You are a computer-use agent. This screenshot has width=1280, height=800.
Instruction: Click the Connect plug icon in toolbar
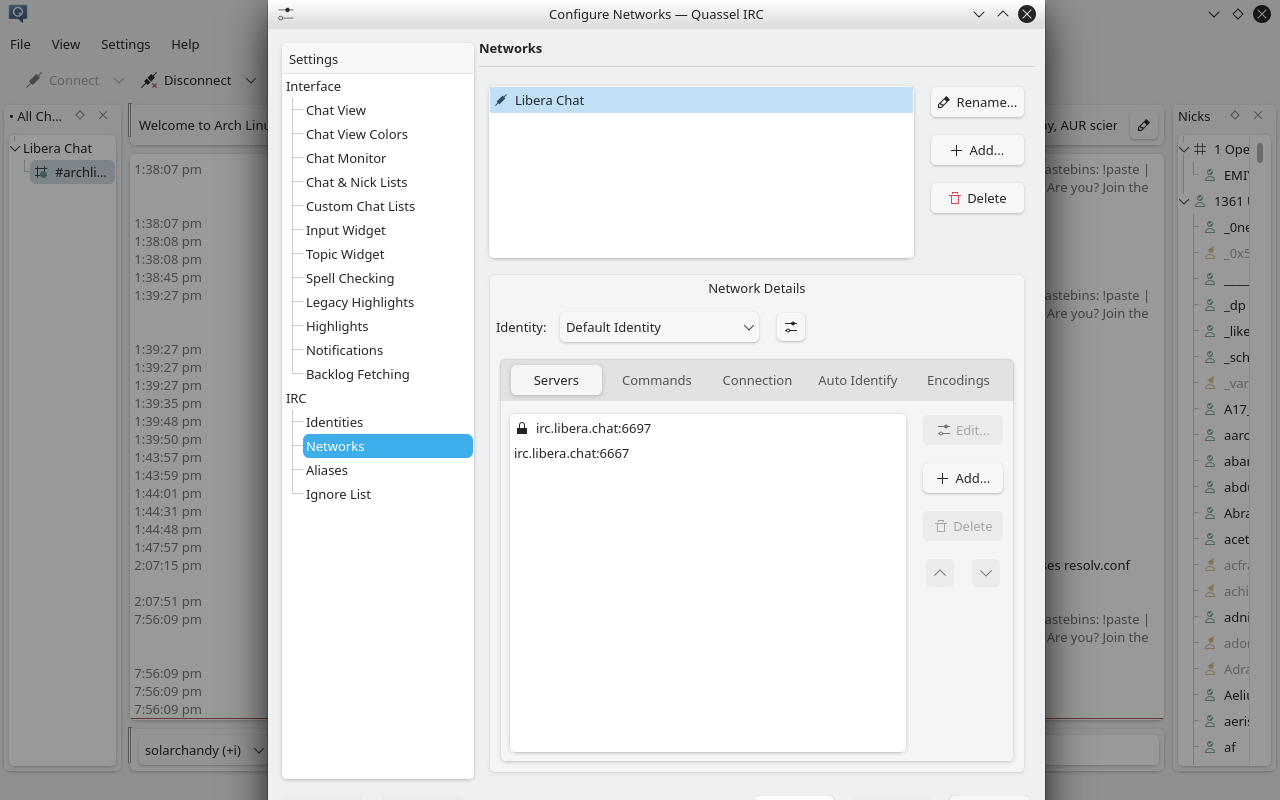[x=34, y=80]
